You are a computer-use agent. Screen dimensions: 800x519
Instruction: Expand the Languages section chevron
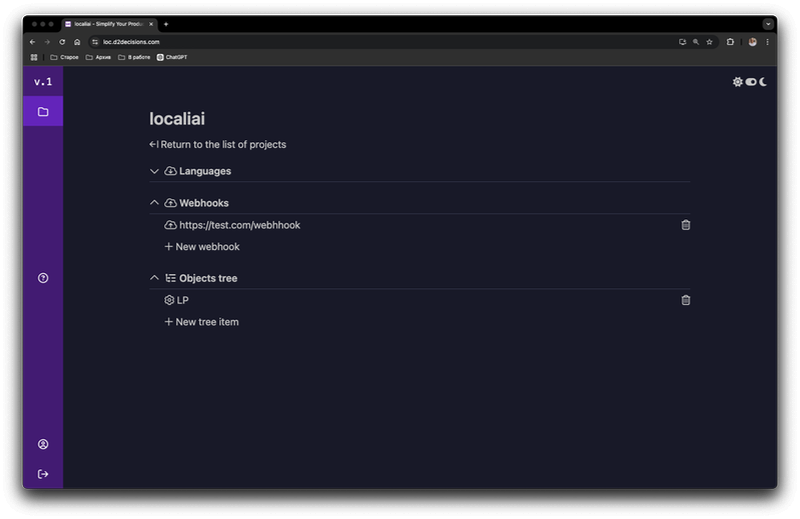point(154,171)
